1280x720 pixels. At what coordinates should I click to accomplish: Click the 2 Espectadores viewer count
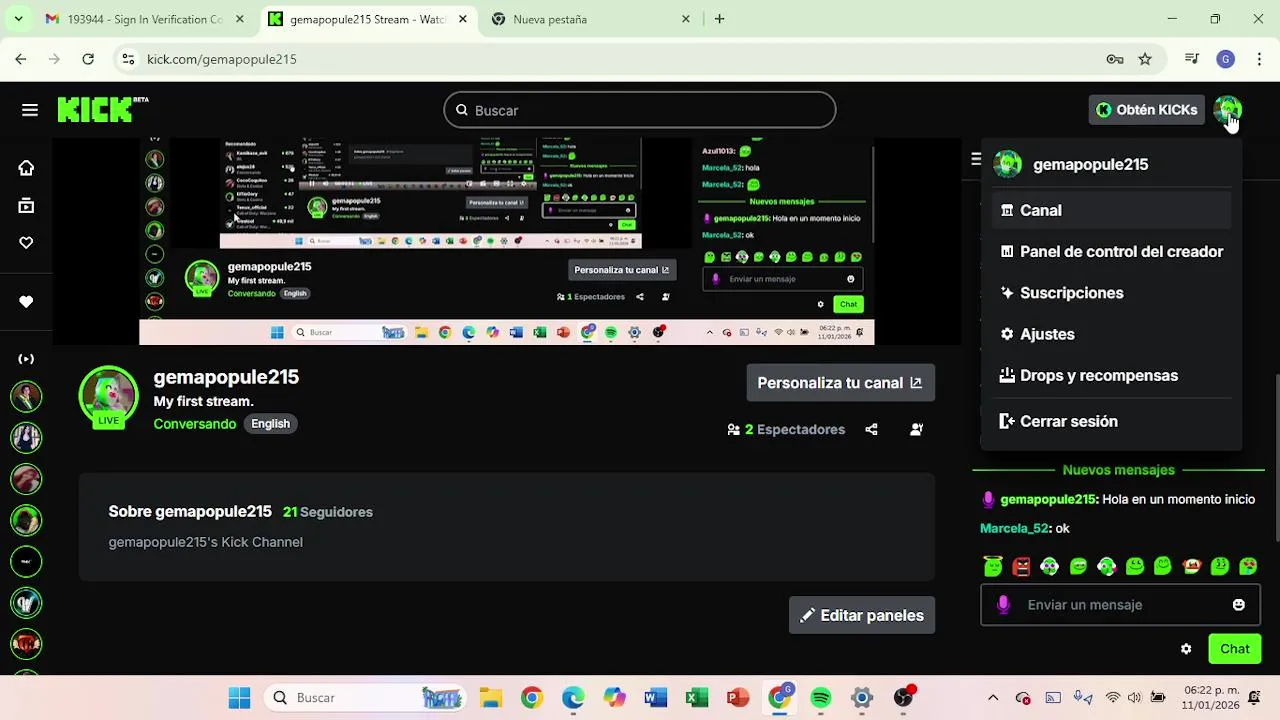click(795, 429)
